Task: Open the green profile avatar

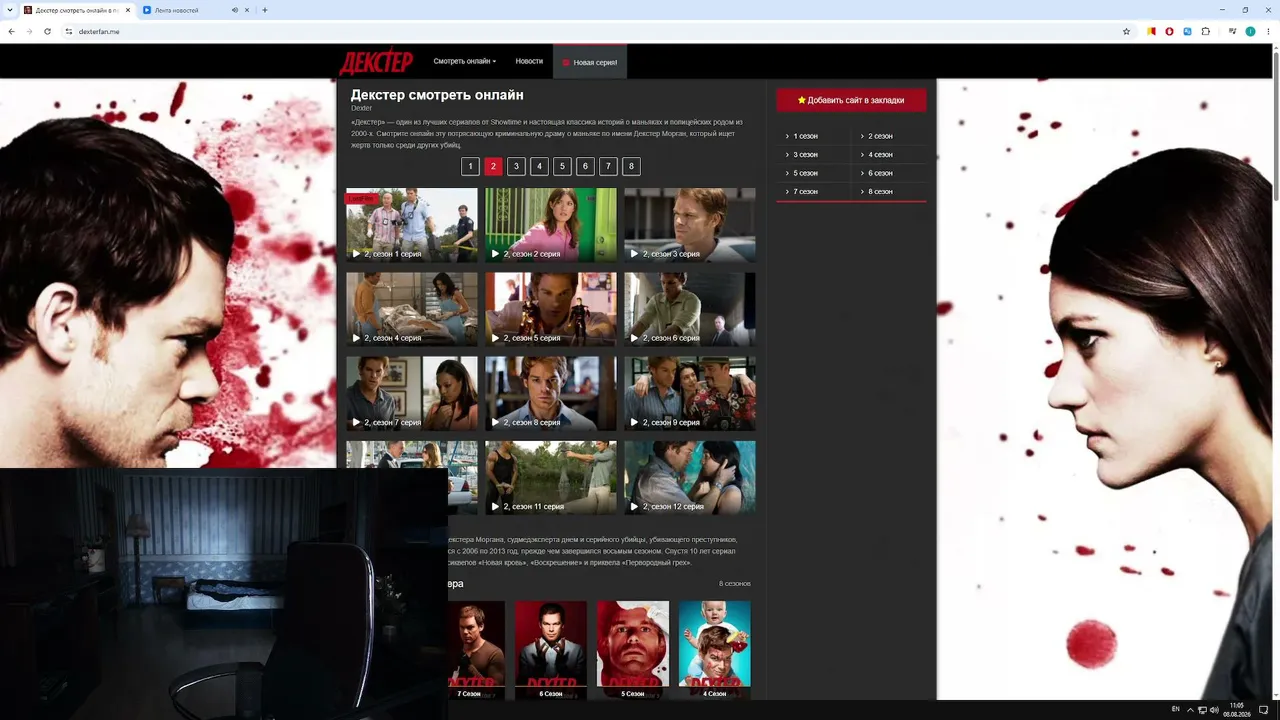Action: tap(1250, 31)
